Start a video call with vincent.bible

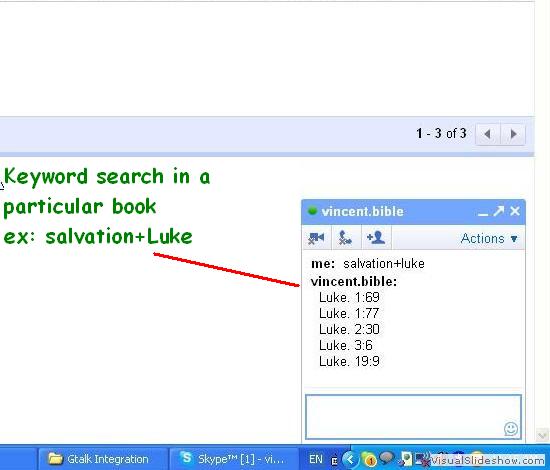click(x=316, y=238)
